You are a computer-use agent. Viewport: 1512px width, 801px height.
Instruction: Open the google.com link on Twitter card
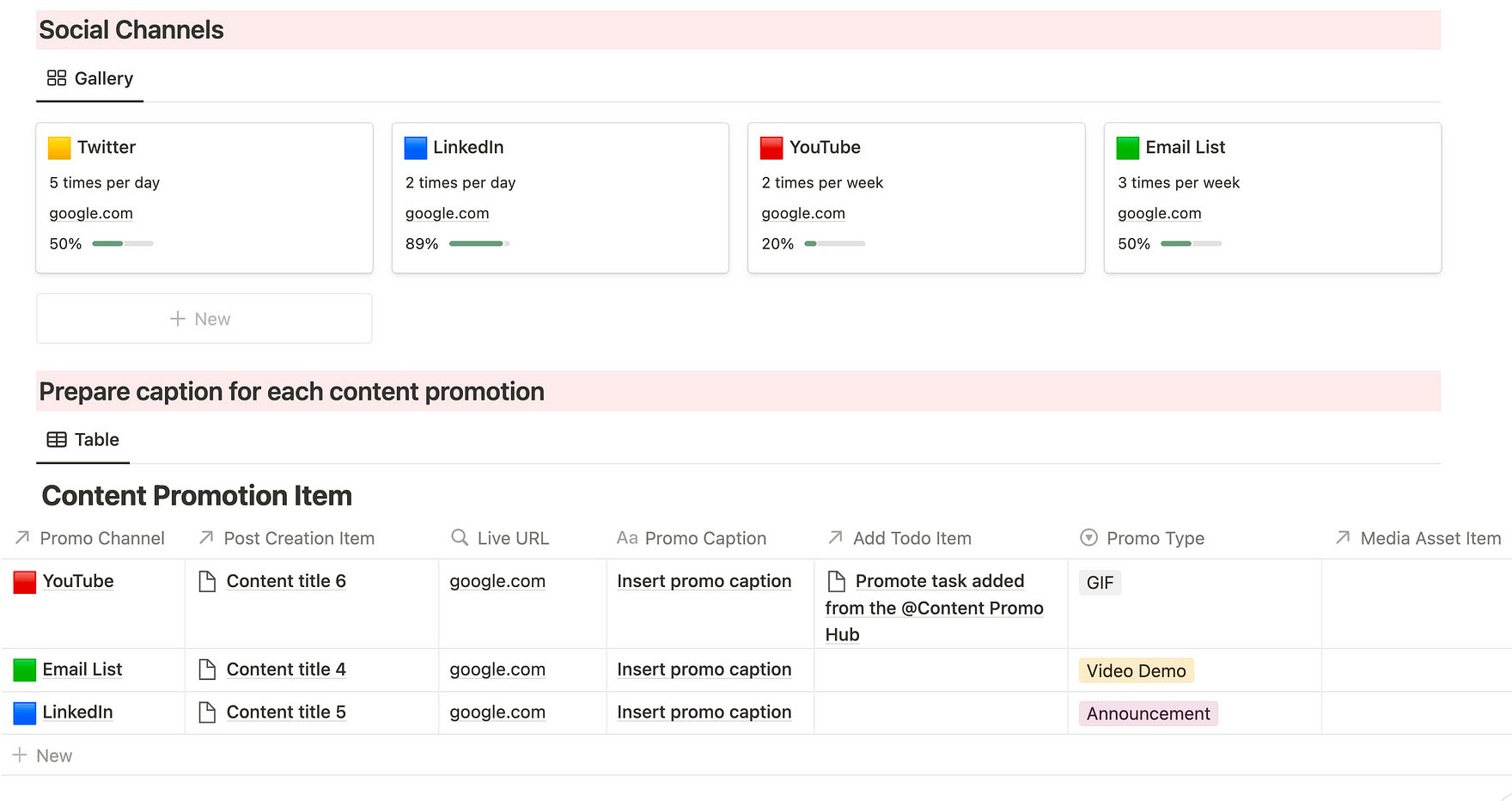[x=91, y=213]
